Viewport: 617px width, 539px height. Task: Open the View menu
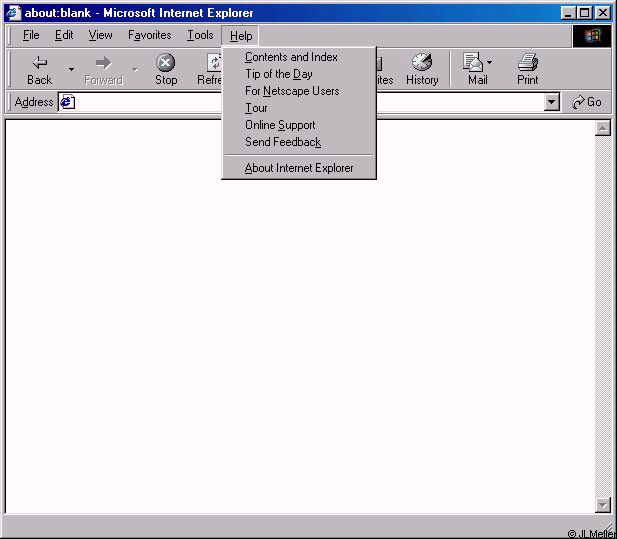point(100,35)
